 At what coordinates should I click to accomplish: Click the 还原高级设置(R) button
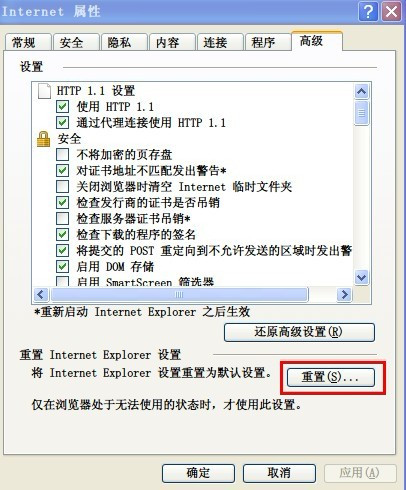pos(299,332)
